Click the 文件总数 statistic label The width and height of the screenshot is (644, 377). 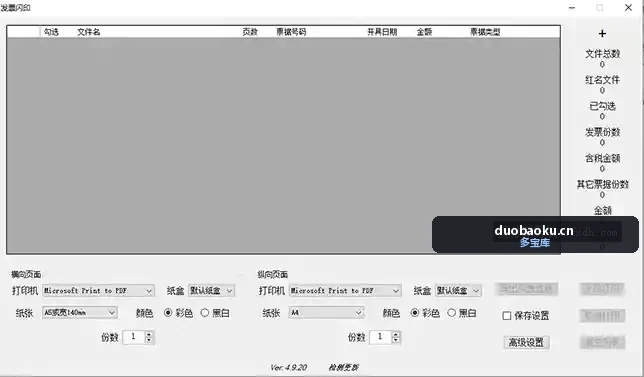click(x=603, y=53)
